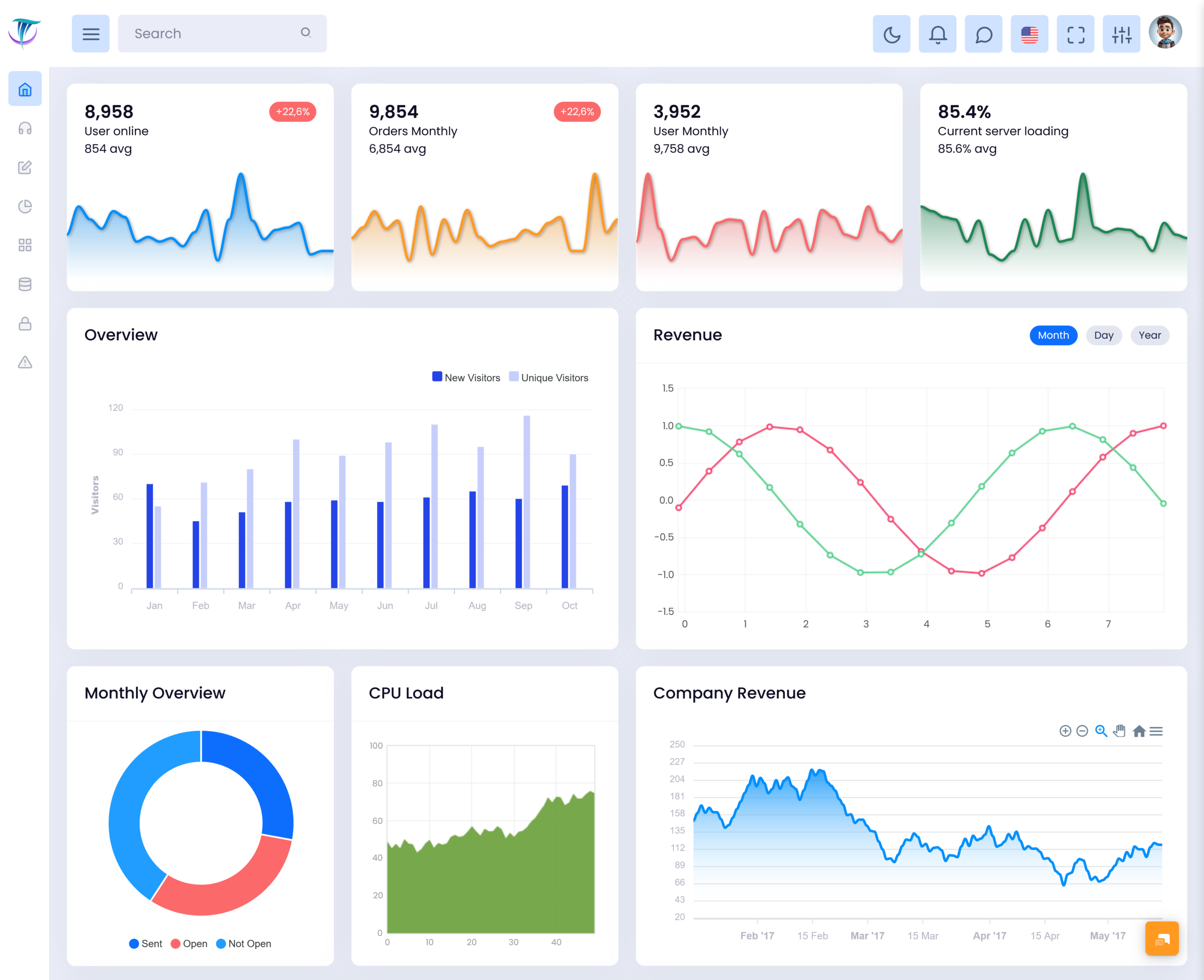The width and height of the screenshot is (1204, 980).
Task: Zoom out on Company Revenue chart
Action: 1082,731
